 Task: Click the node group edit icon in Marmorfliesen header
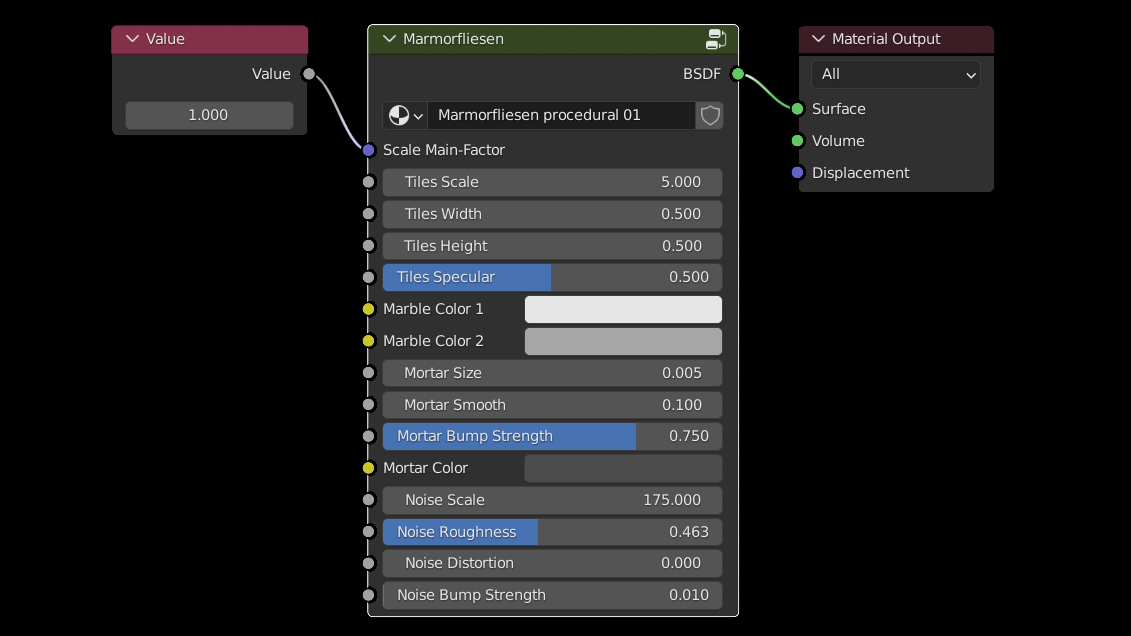click(716, 39)
